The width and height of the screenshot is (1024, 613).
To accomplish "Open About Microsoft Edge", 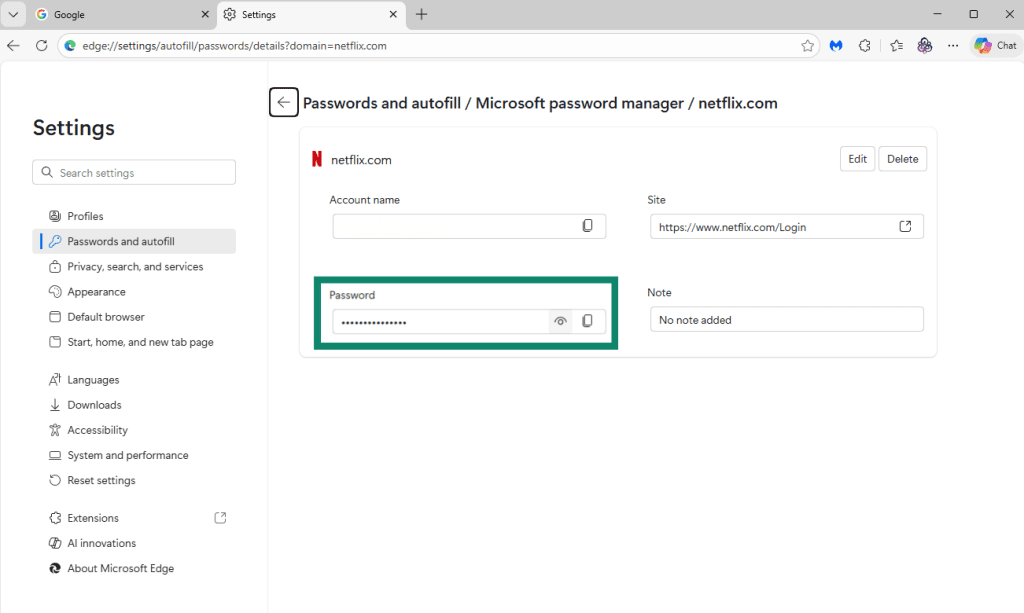I will (x=134, y=568).
